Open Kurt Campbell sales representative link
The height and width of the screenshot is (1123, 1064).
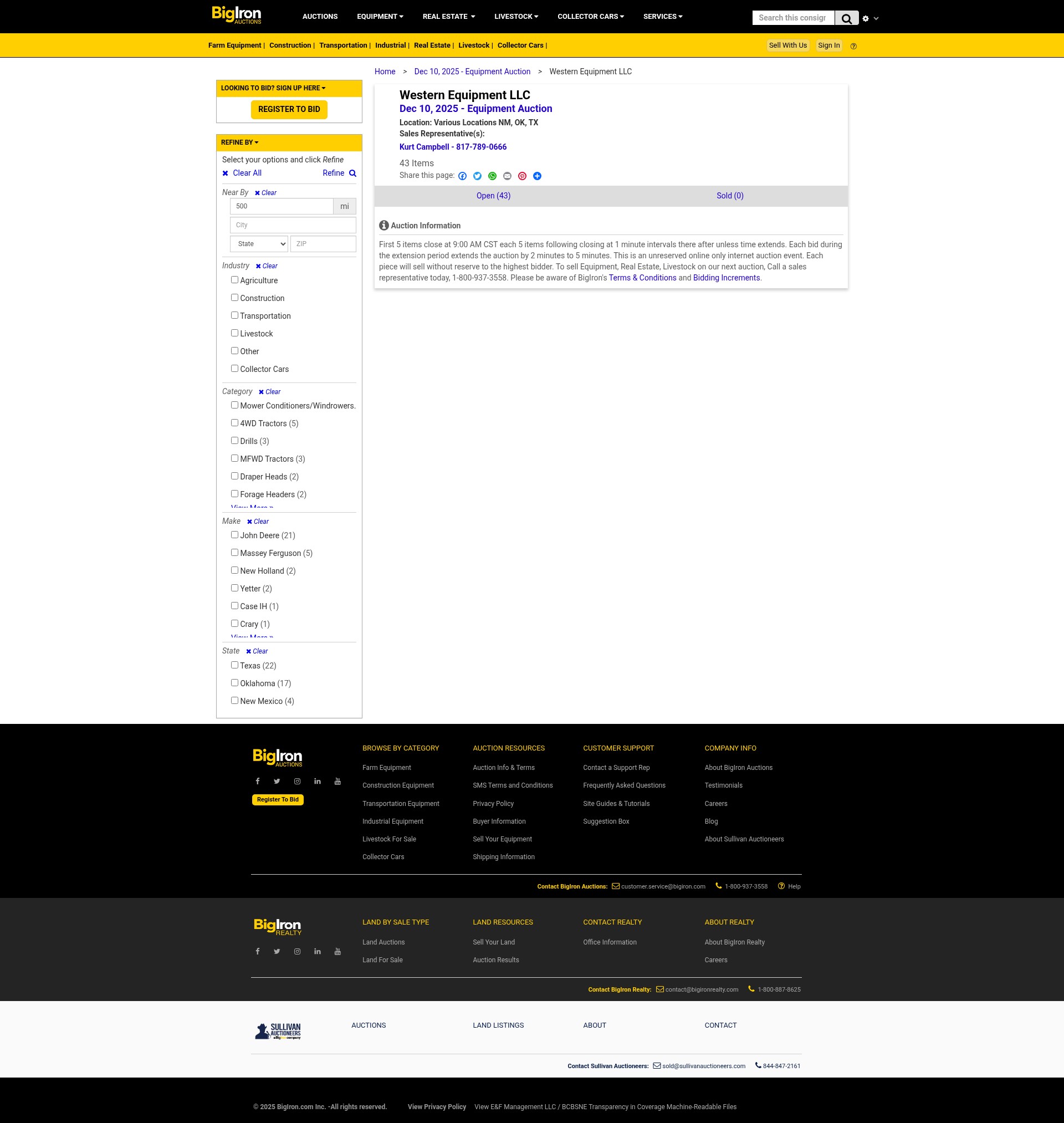tap(453, 147)
